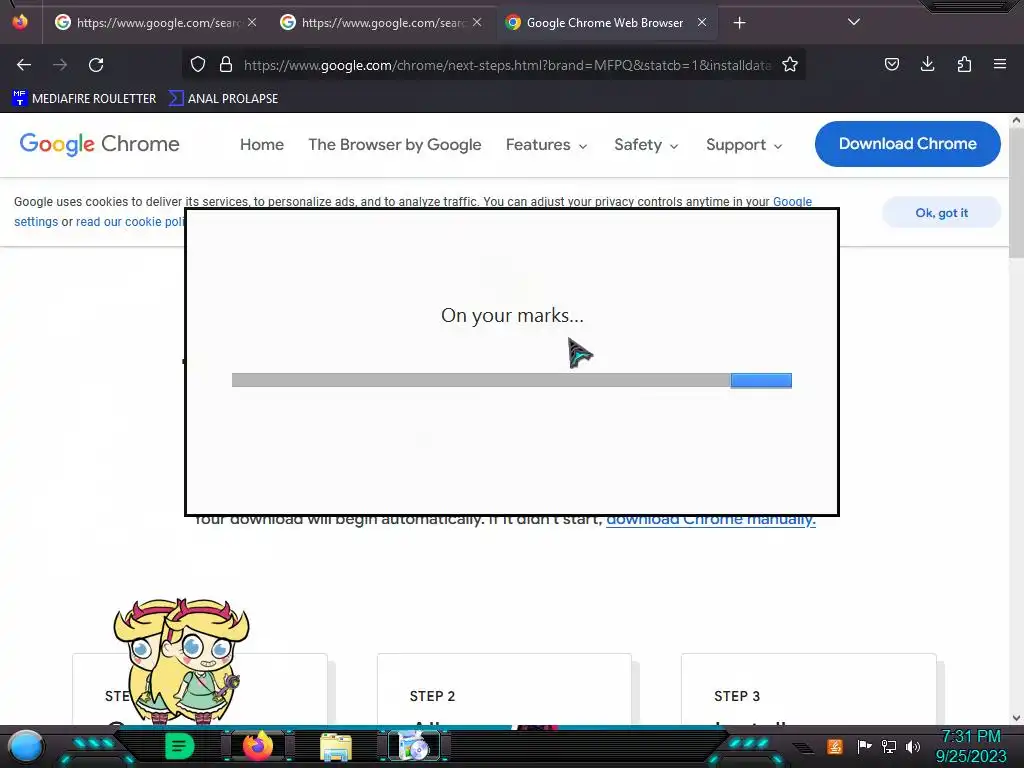Click the site padlock security icon

(x=226, y=64)
